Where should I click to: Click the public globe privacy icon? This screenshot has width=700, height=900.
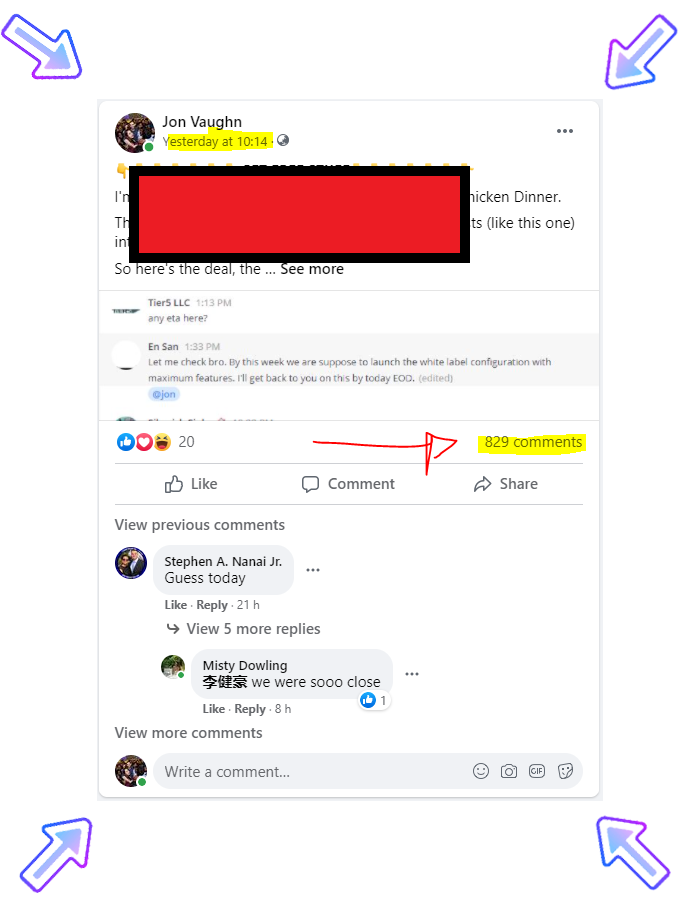coord(283,140)
